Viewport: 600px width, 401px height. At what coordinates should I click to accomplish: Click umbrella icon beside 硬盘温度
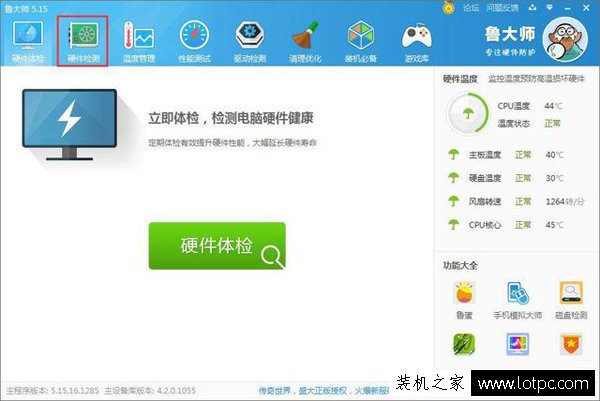453,178
